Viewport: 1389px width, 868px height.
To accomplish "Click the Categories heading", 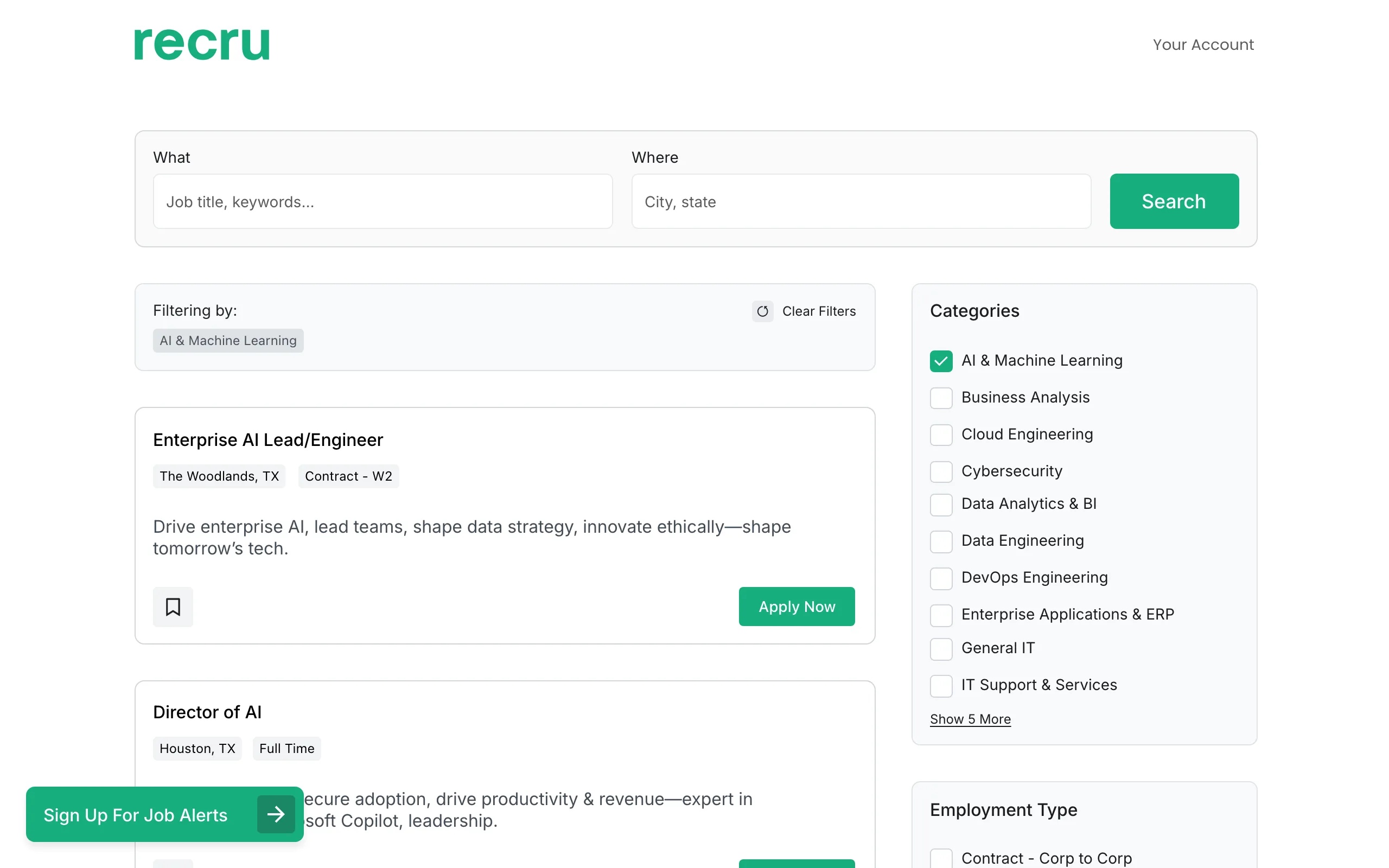I will (x=974, y=310).
